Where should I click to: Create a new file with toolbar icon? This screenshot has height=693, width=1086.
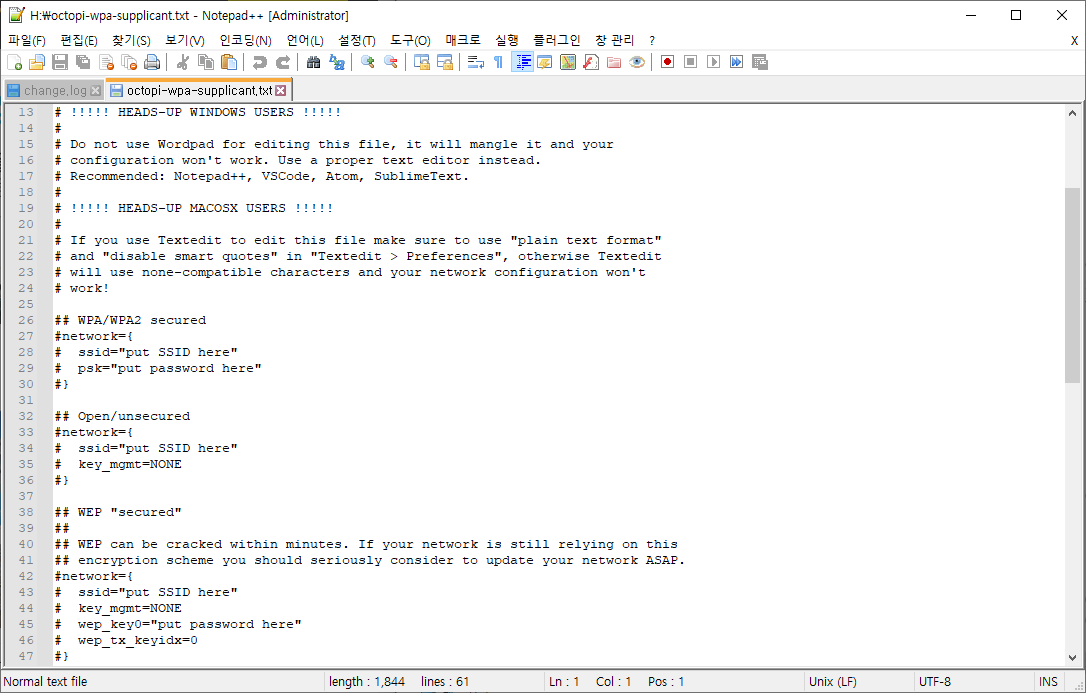tap(15, 62)
